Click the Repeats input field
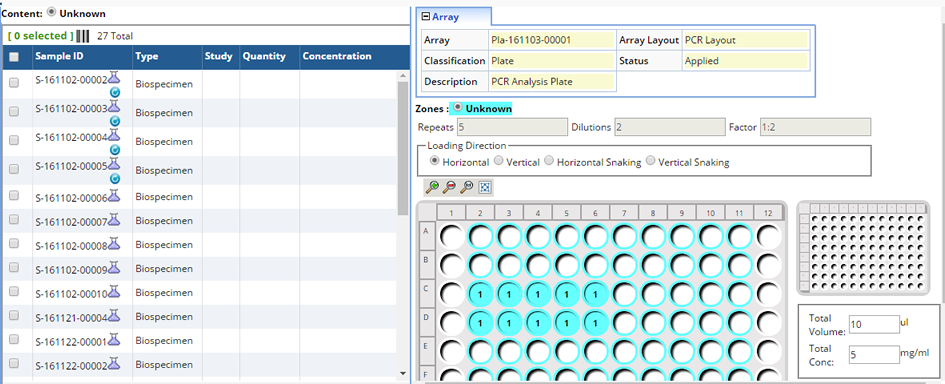The image size is (945, 384). point(512,127)
